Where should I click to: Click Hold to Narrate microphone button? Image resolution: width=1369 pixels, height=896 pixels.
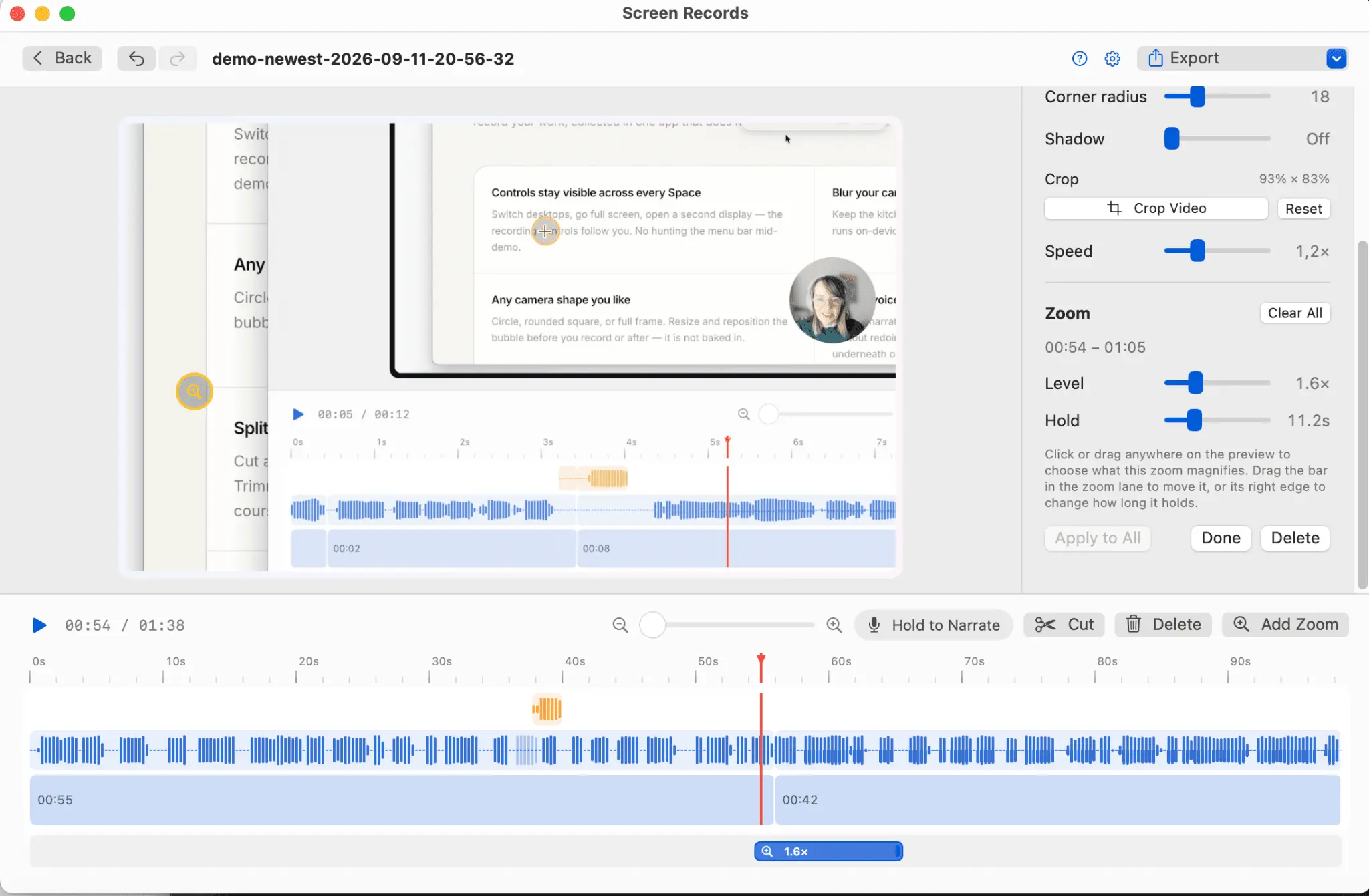pyautogui.click(x=934, y=625)
